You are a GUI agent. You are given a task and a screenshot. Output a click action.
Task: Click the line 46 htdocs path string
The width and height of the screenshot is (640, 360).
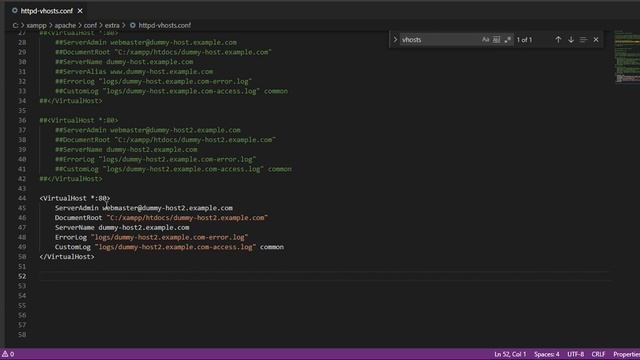point(187,218)
